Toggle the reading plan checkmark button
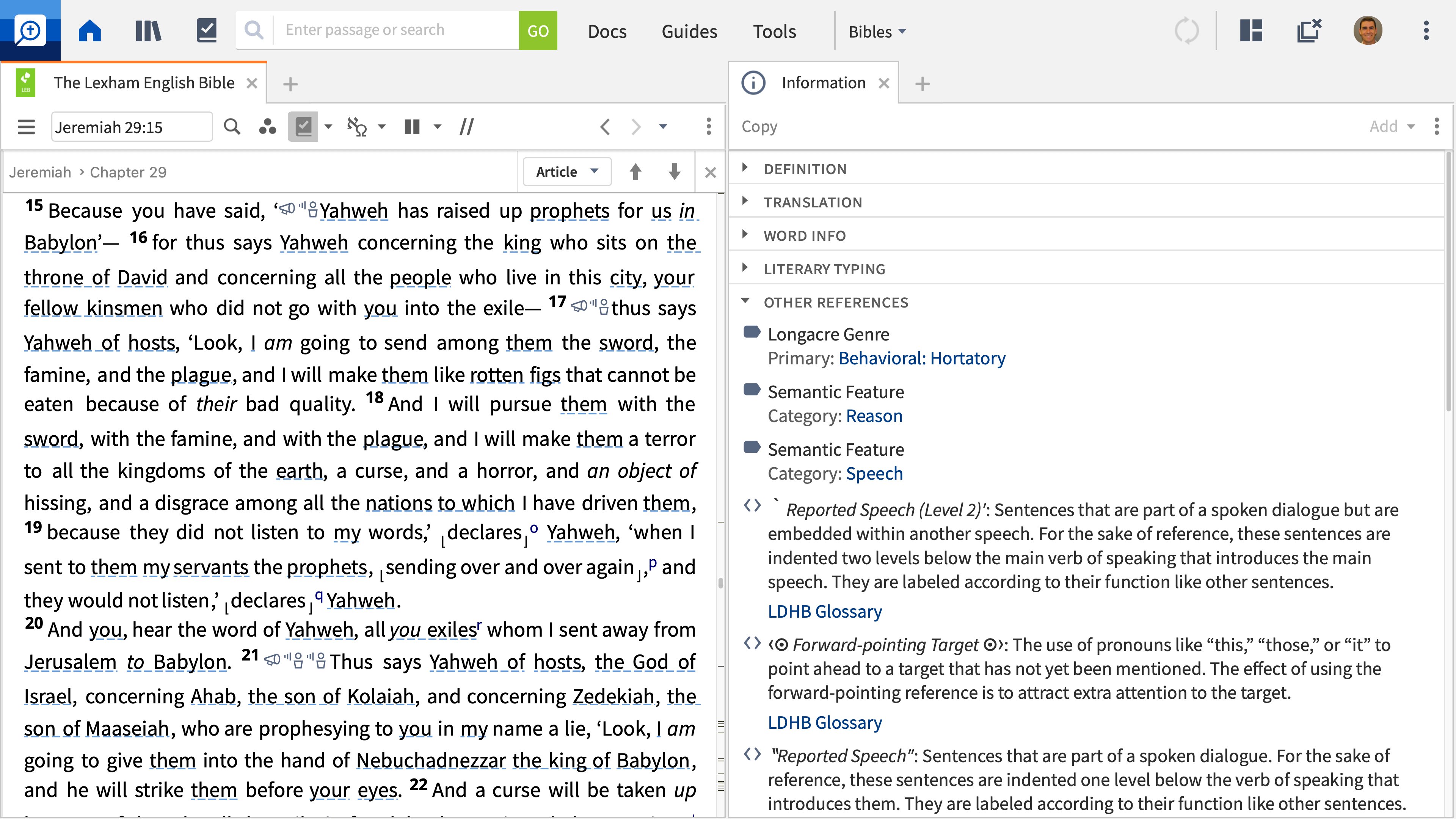The image size is (1456, 819). click(303, 127)
